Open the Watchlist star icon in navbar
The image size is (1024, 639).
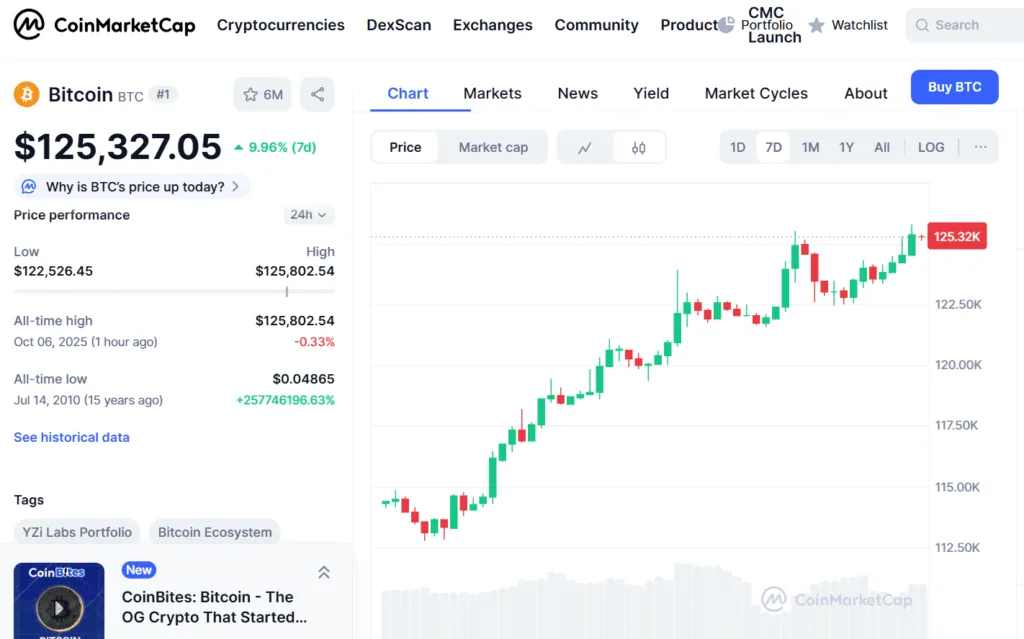point(819,24)
